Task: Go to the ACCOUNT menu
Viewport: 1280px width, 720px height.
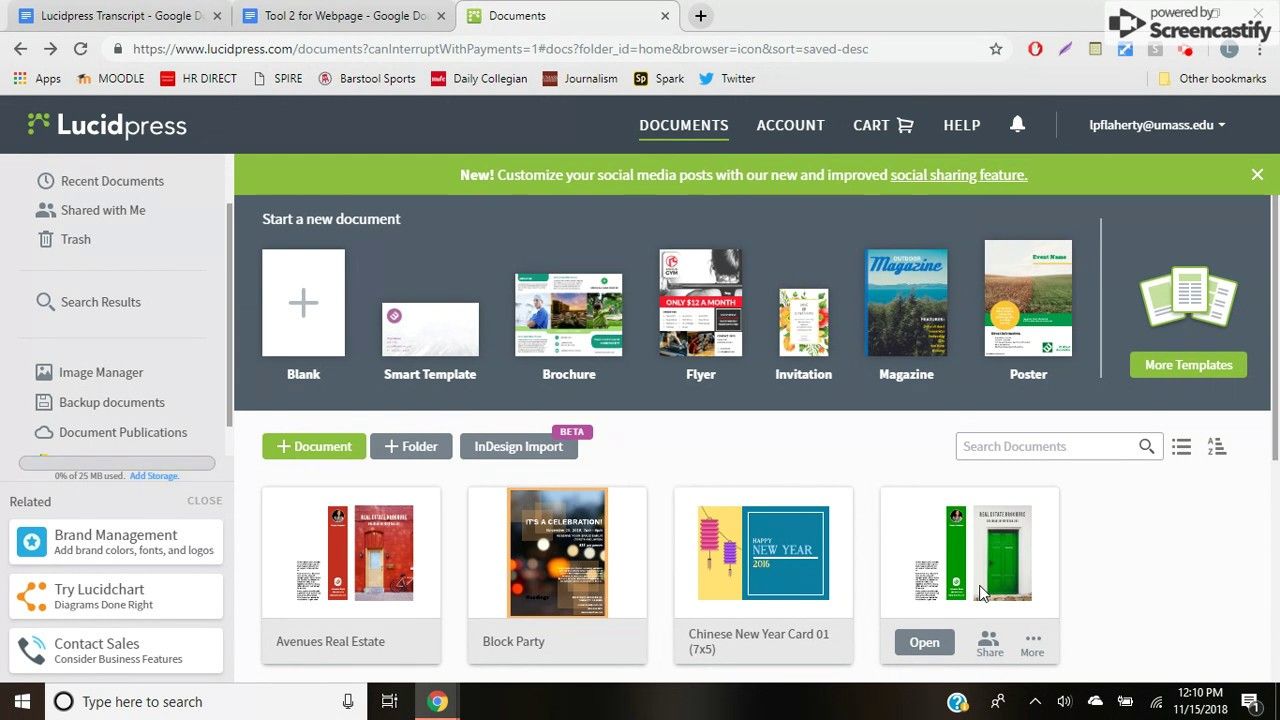Action: pos(790,125)
